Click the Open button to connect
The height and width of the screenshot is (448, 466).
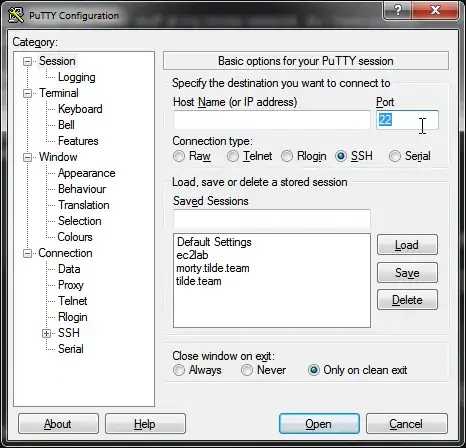[x=319, y=424]
